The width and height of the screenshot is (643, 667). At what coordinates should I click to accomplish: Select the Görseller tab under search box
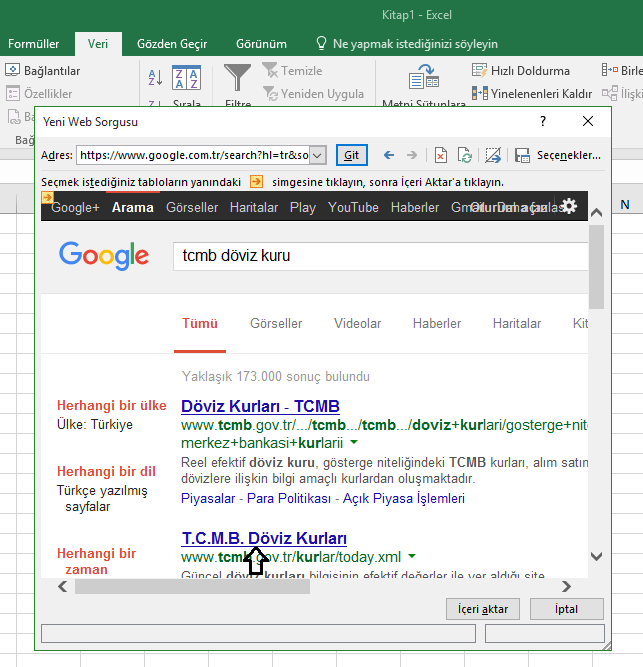tap(276, 323)
